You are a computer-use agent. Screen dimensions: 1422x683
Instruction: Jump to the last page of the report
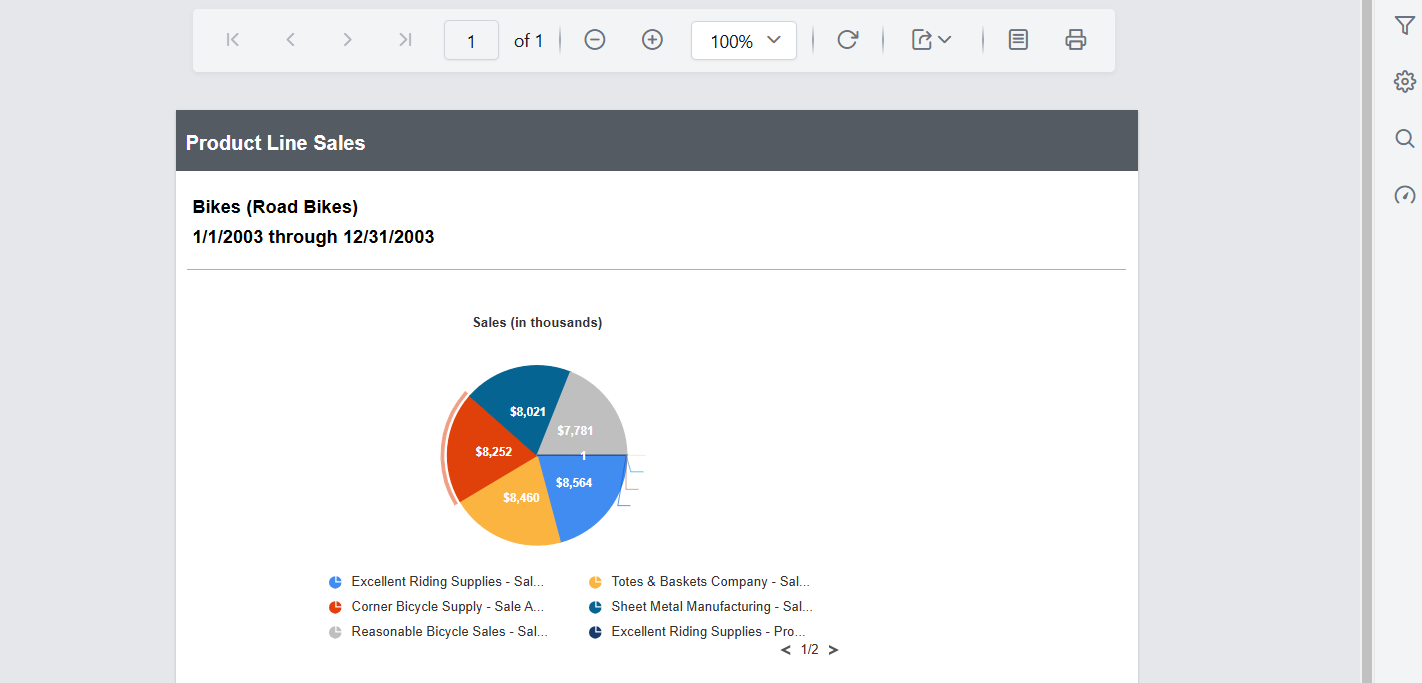tap(405, 40)
